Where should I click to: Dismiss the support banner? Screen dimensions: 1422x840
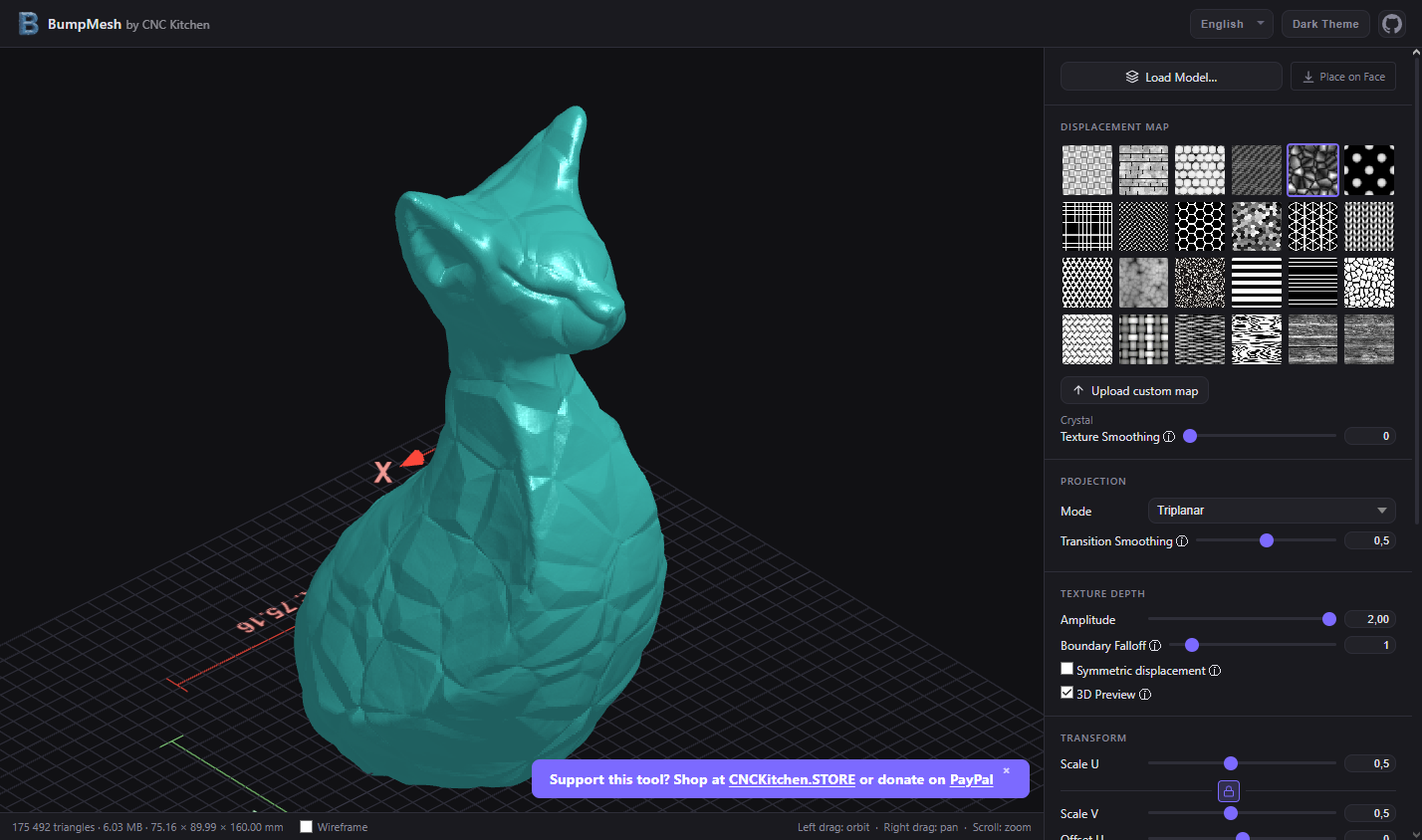(1006, 770)
